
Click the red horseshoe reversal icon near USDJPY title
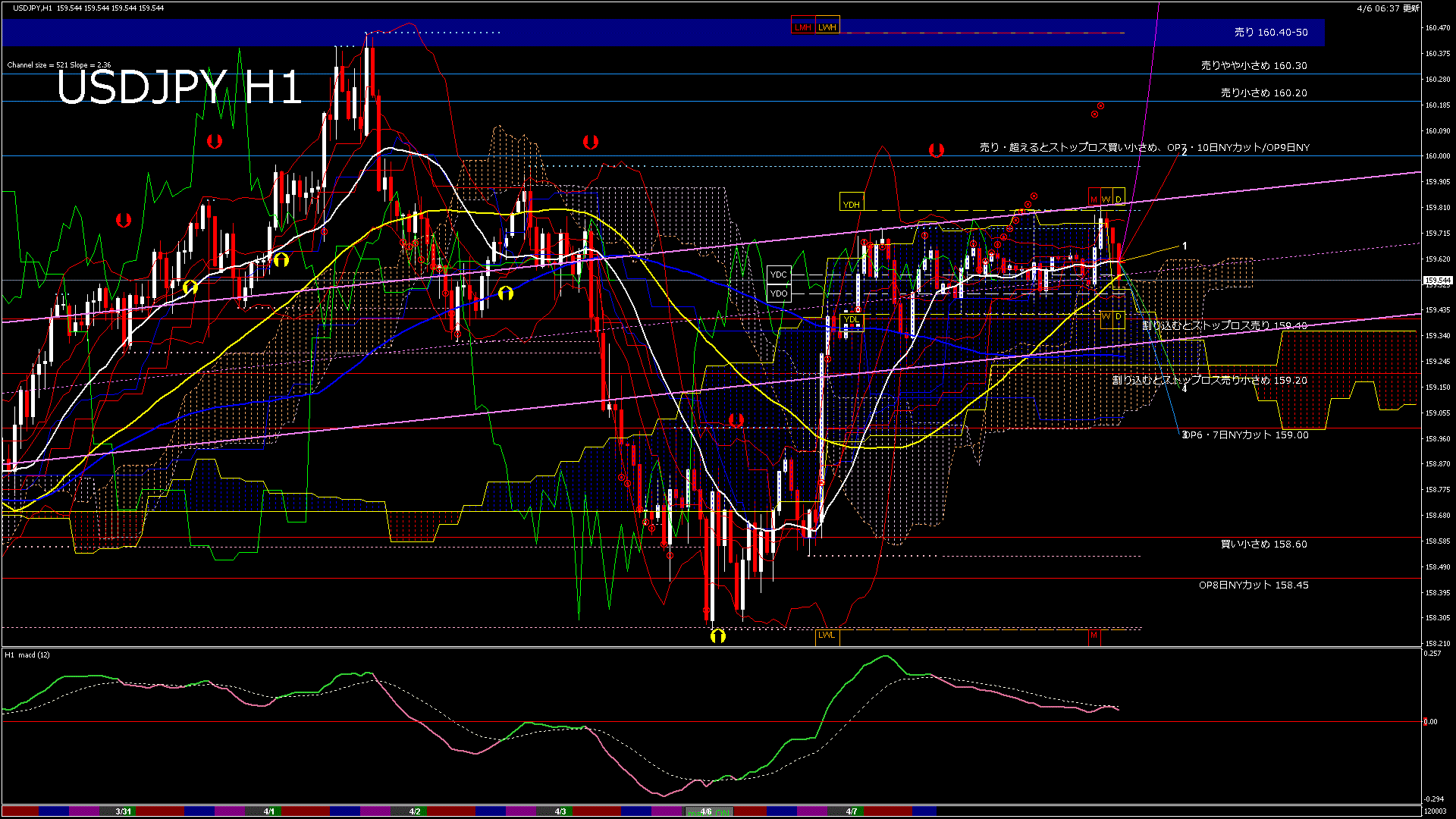[x=214, y=141]
